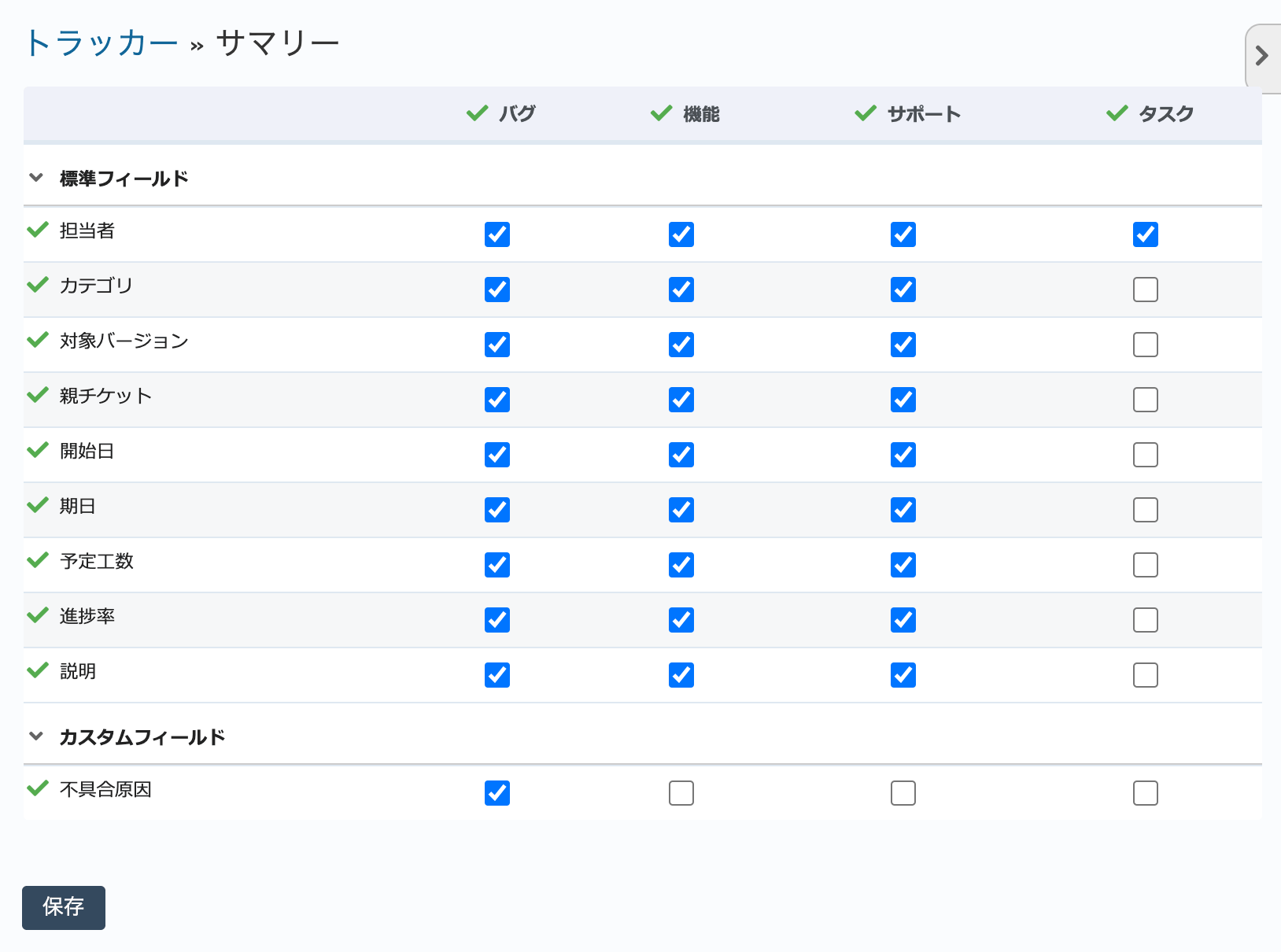
Task: Enable 親チケット for タスク tracker
Action: (x=1146, y=400)
